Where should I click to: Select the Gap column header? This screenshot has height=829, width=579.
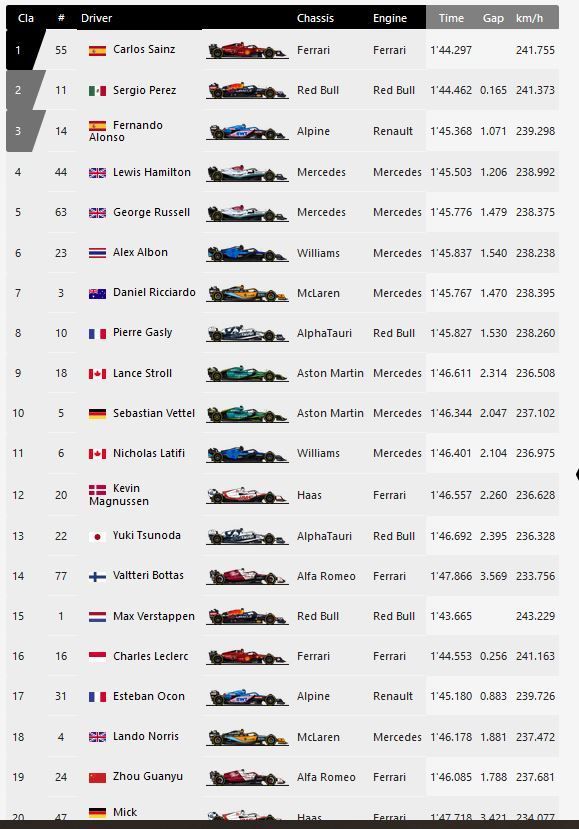[493, 18]
